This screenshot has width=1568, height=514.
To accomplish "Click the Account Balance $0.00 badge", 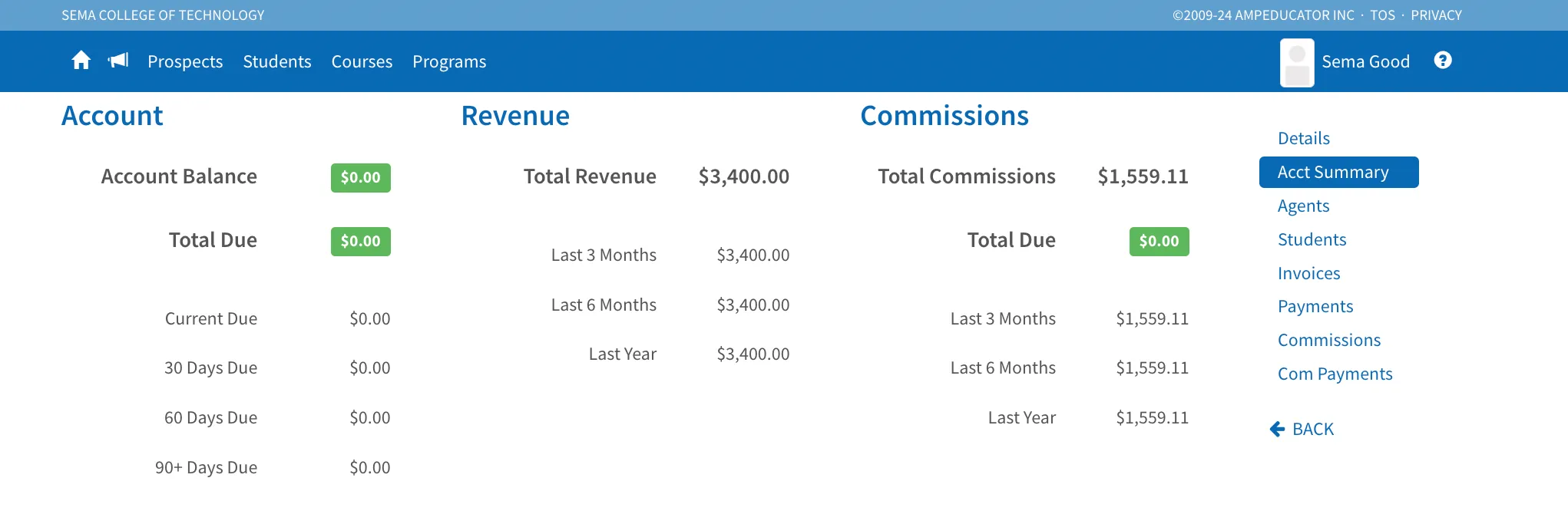I will [360, 177].
